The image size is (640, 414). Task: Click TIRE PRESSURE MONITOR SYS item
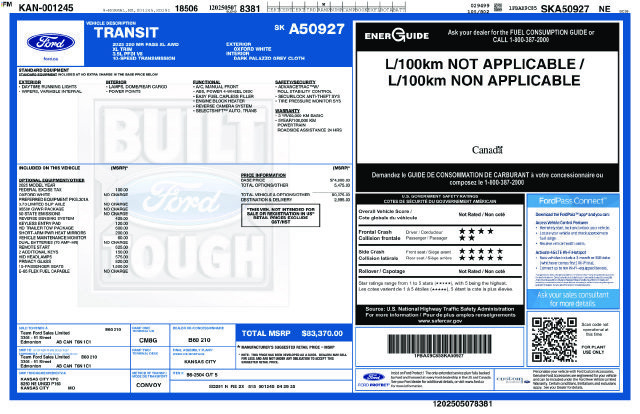point(308,101)
